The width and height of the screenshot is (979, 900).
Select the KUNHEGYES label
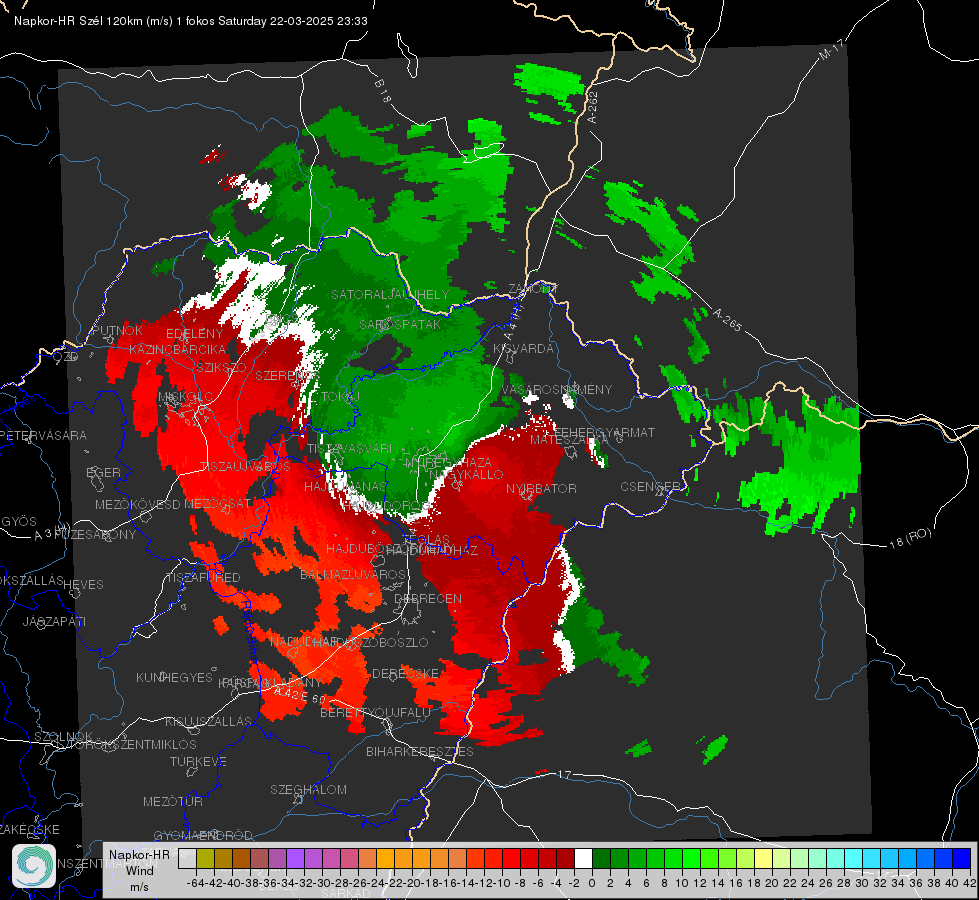(174, 678)
